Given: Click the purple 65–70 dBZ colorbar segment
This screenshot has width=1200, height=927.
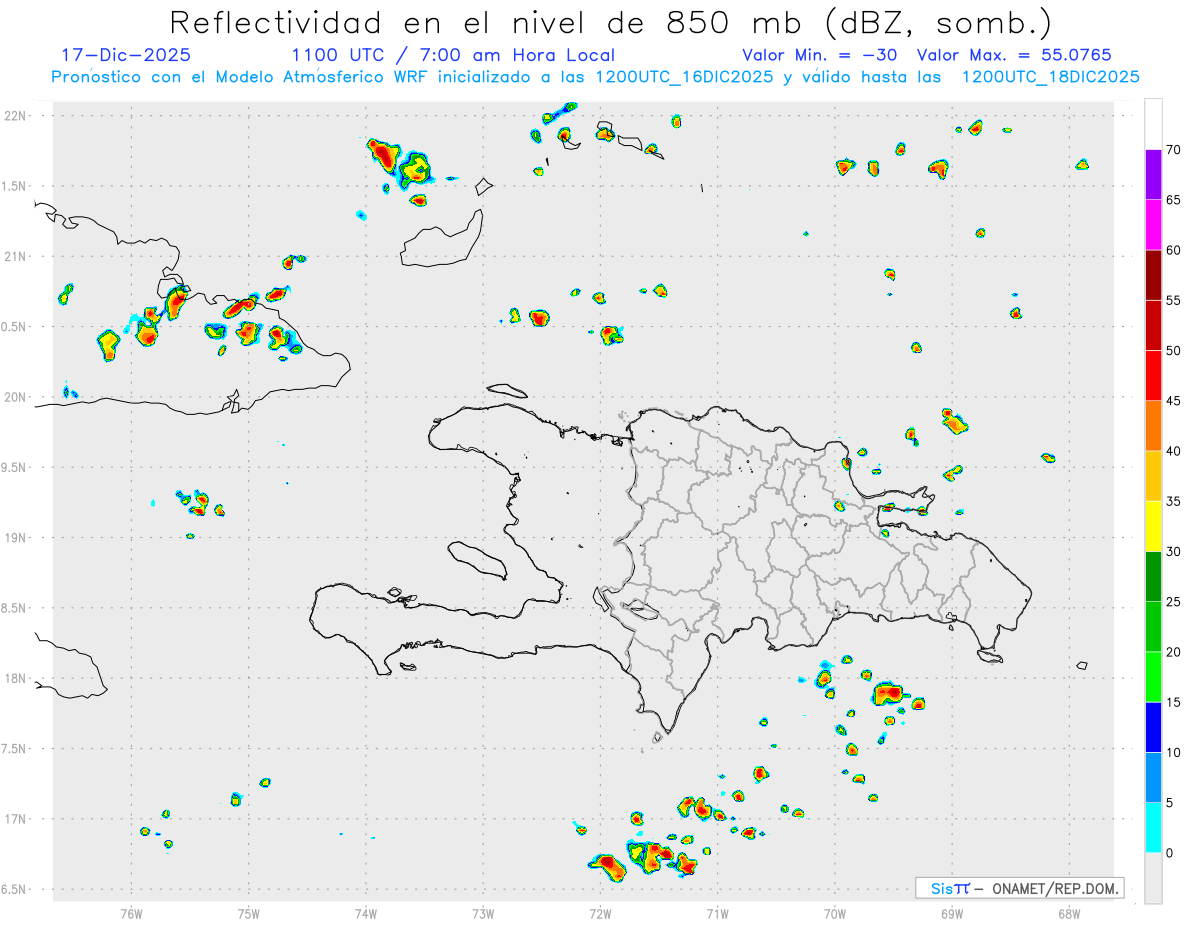Looking at the screenshot, I should 1153,175.
